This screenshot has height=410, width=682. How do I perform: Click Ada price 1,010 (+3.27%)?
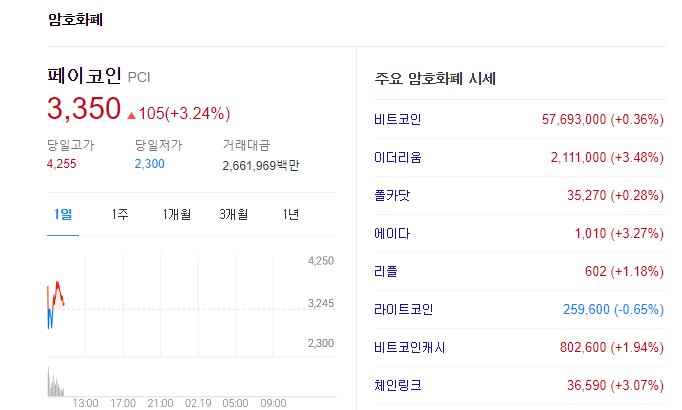(x=619, y=233)
